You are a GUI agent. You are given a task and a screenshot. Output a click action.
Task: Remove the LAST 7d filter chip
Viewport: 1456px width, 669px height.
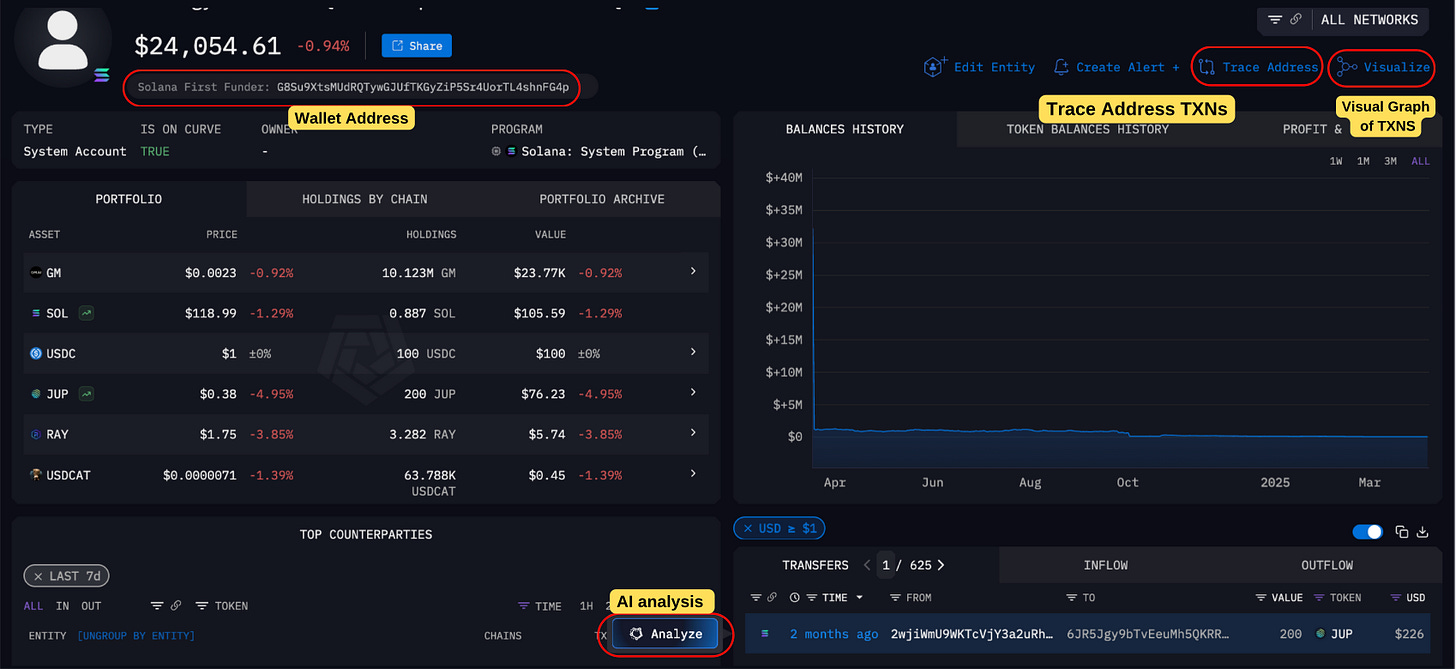[x=38, y=576]
